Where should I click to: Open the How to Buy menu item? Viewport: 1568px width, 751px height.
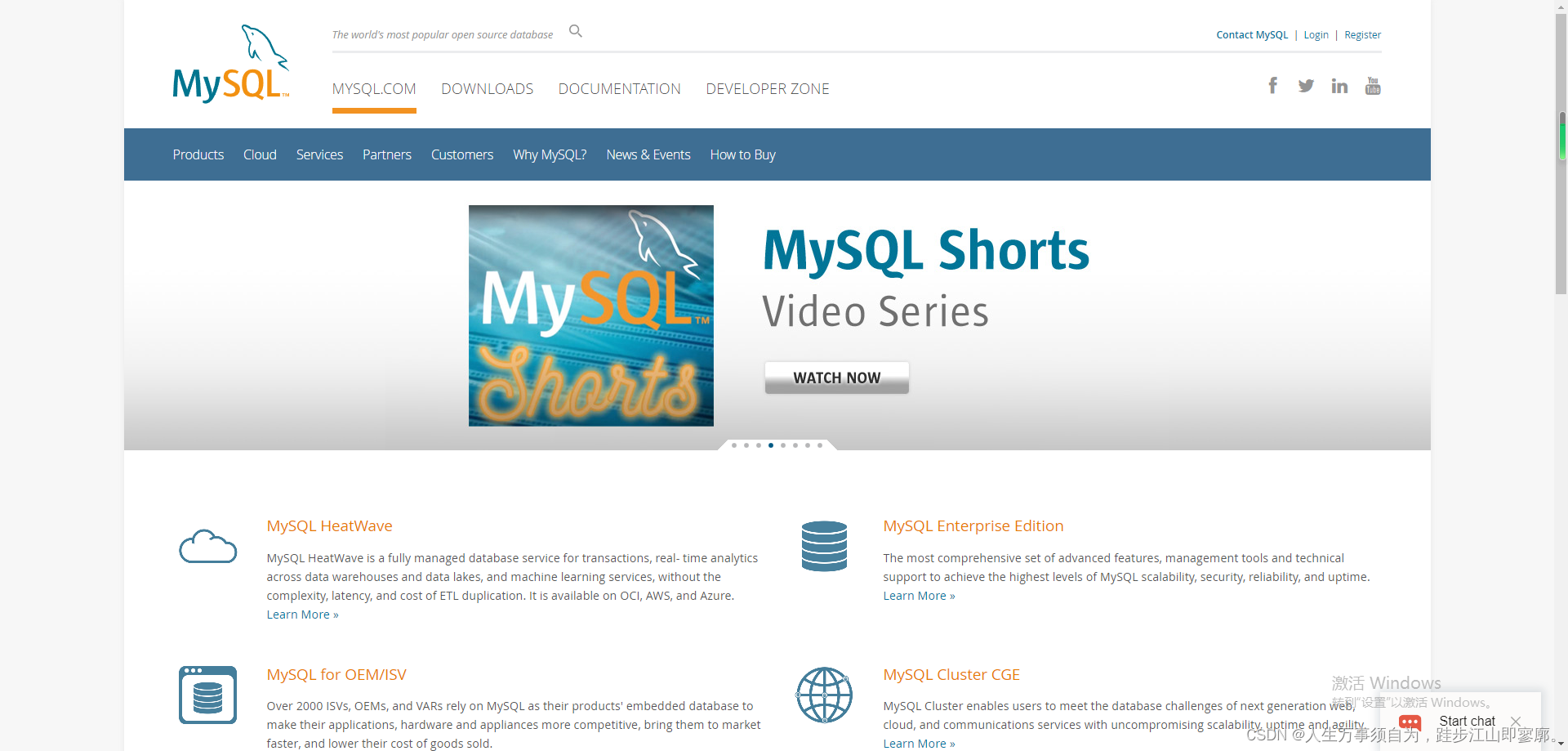[743, 154]
